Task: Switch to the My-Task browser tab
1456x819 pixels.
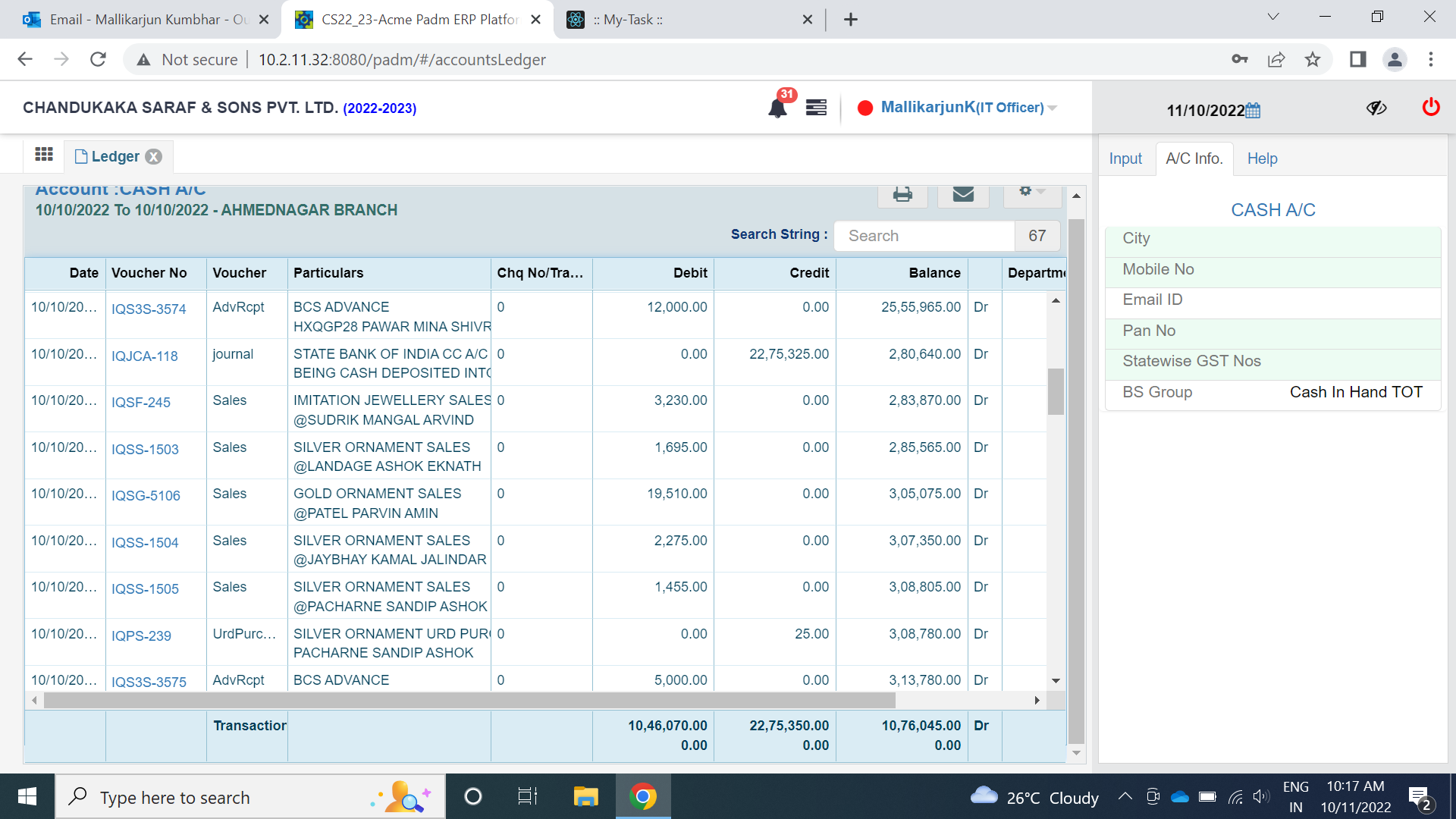Action: tap(689, 20)
